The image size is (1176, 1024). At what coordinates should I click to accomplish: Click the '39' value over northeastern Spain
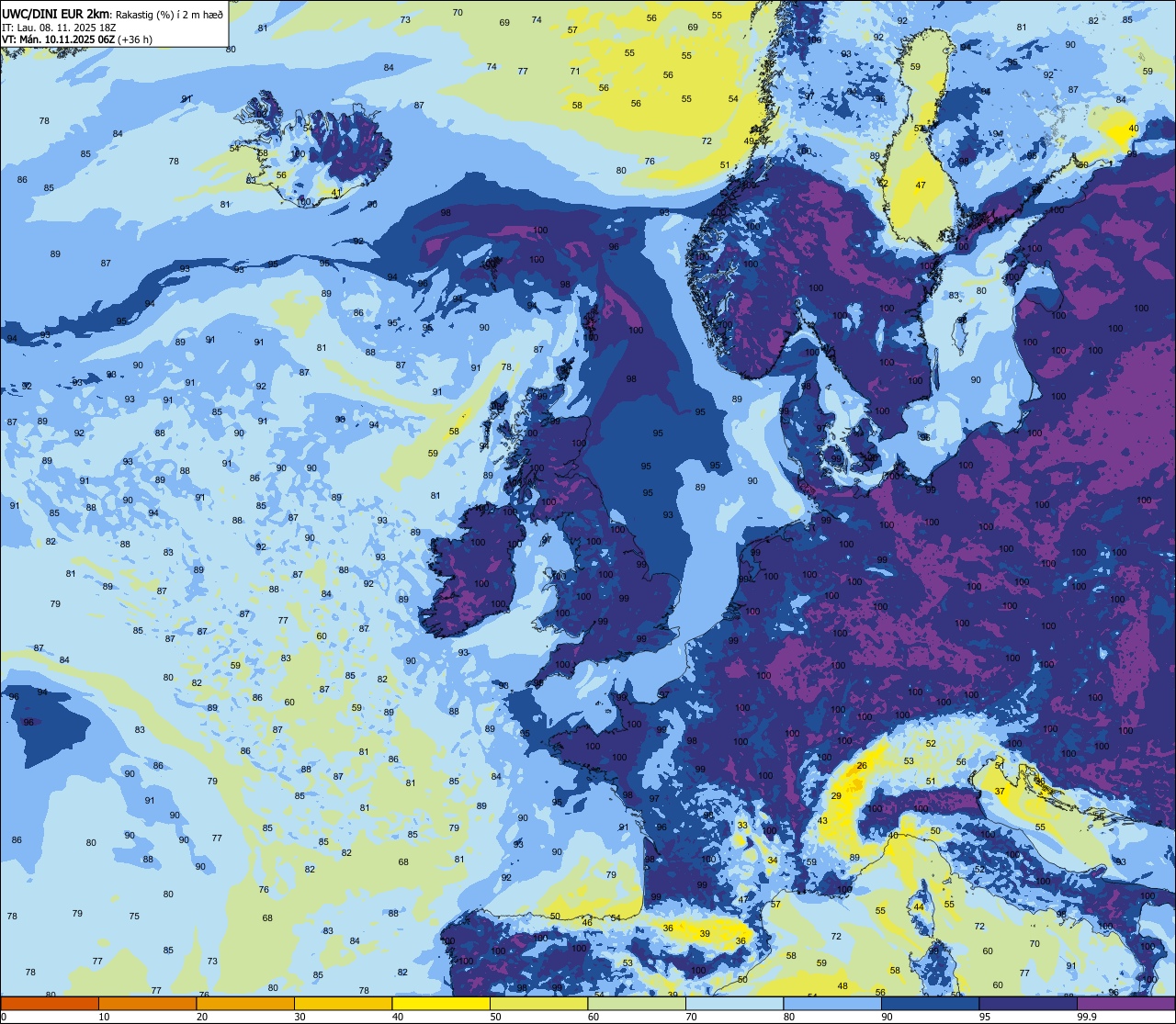coord(705,933)
